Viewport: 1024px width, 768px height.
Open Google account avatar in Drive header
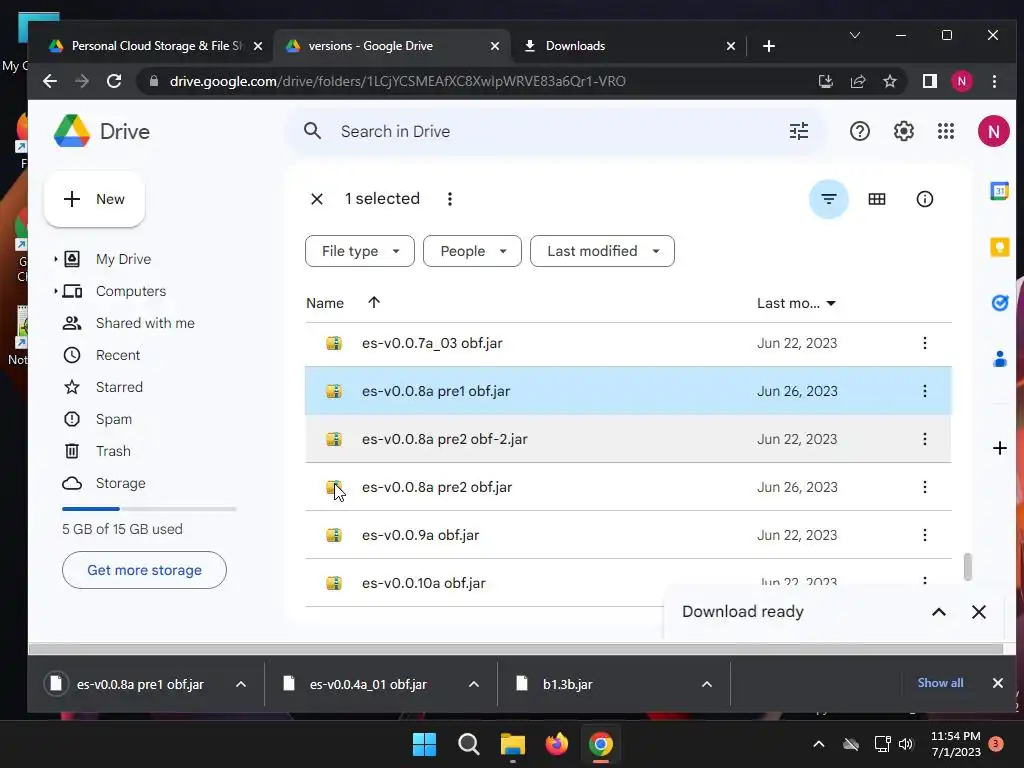pos(993,131)
